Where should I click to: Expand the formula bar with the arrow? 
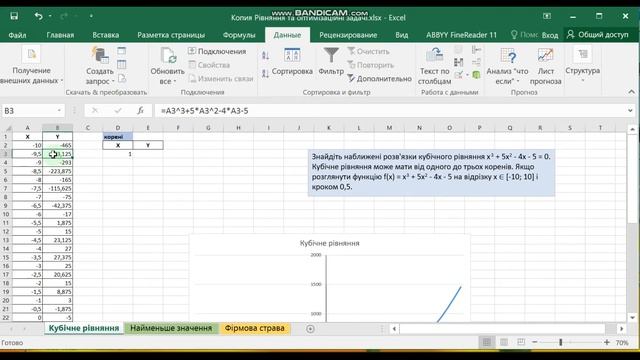(x=630, y=111)
